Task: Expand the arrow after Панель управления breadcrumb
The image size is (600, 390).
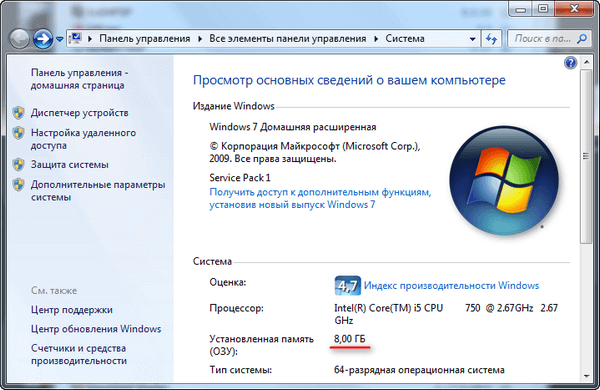Action: (x=200, y=39)
